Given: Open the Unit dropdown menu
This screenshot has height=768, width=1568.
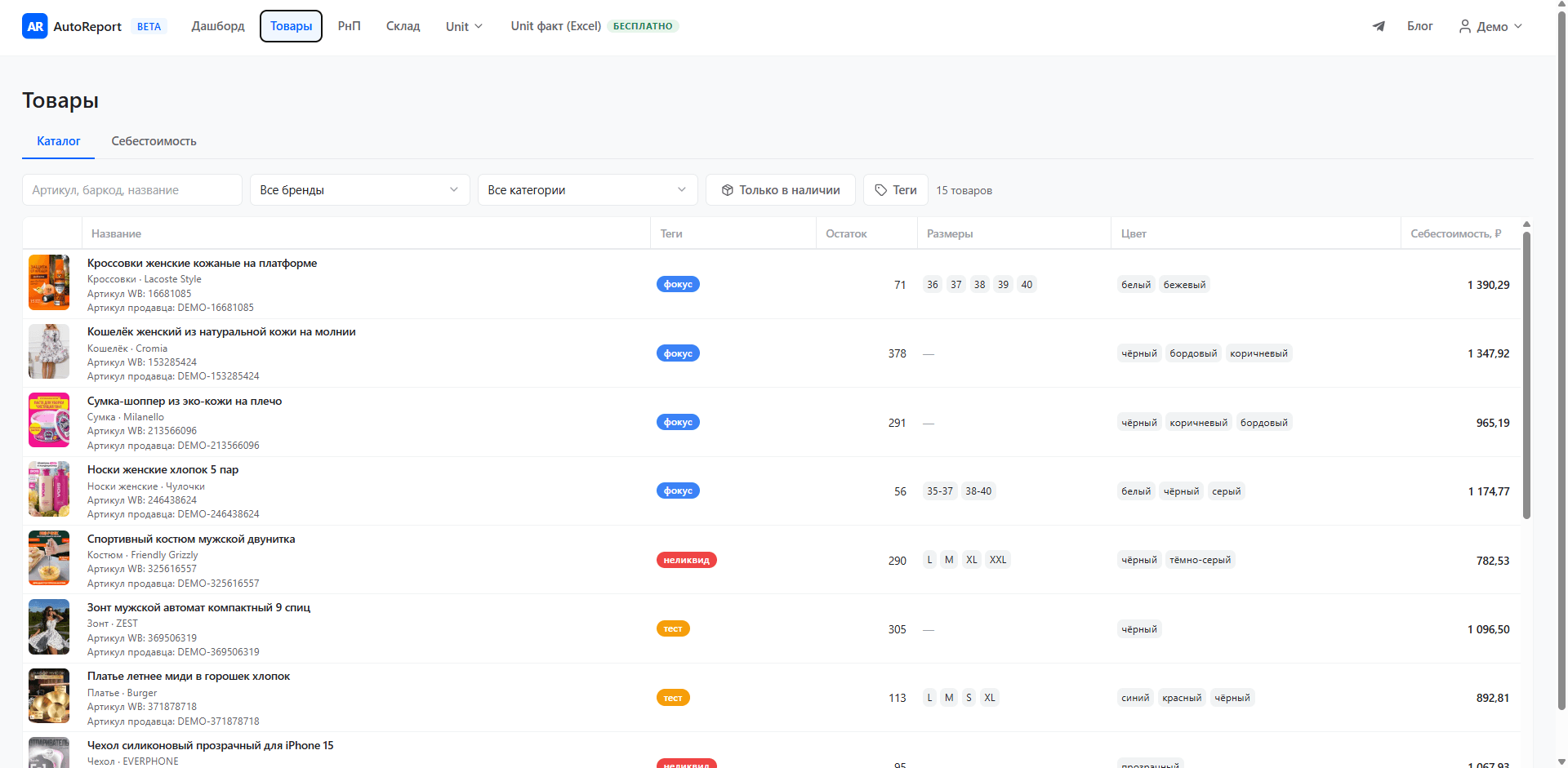Looking at the screenshot, I should coord(464,26).
